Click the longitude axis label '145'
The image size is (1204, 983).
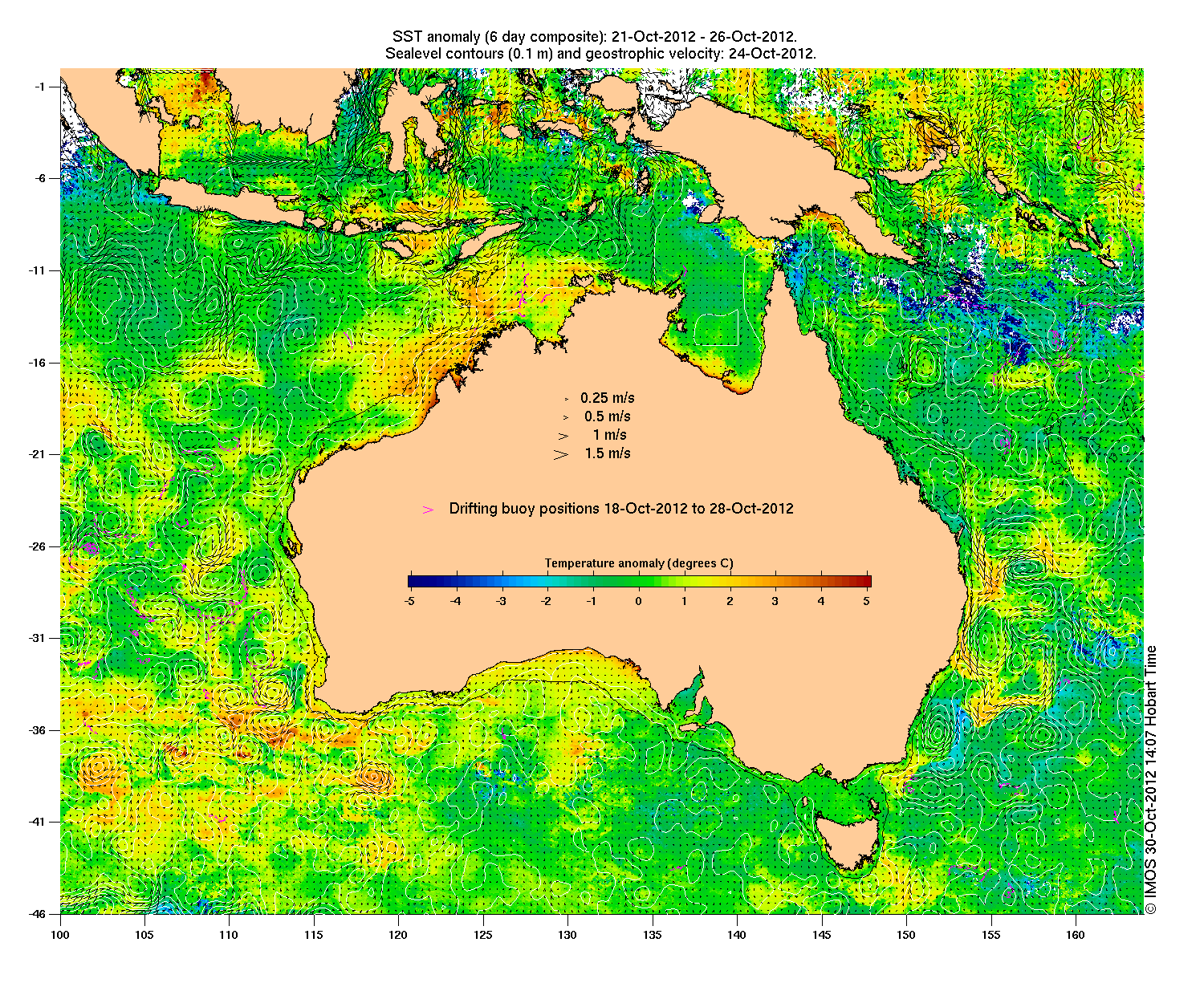coord(822,935)
